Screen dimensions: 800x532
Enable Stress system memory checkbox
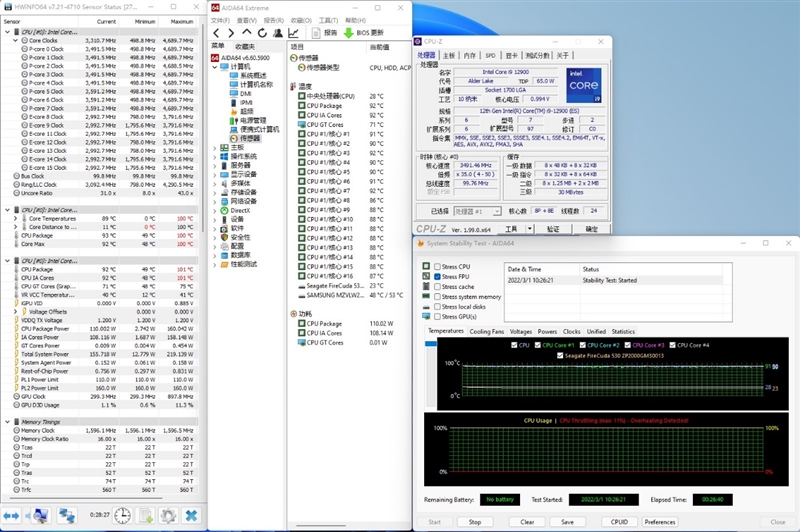(437, 296)
